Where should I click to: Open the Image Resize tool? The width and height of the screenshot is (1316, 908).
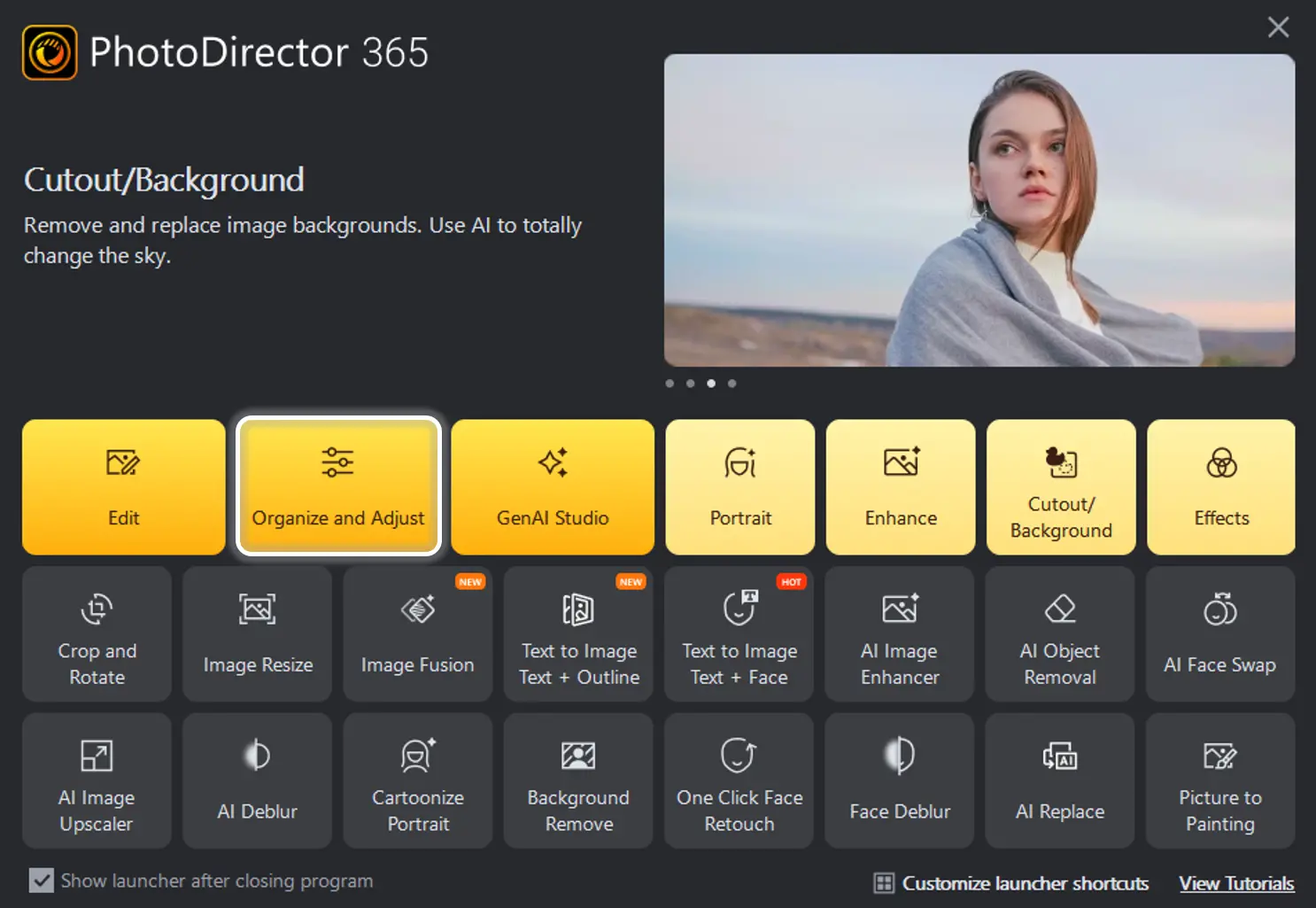257,633
